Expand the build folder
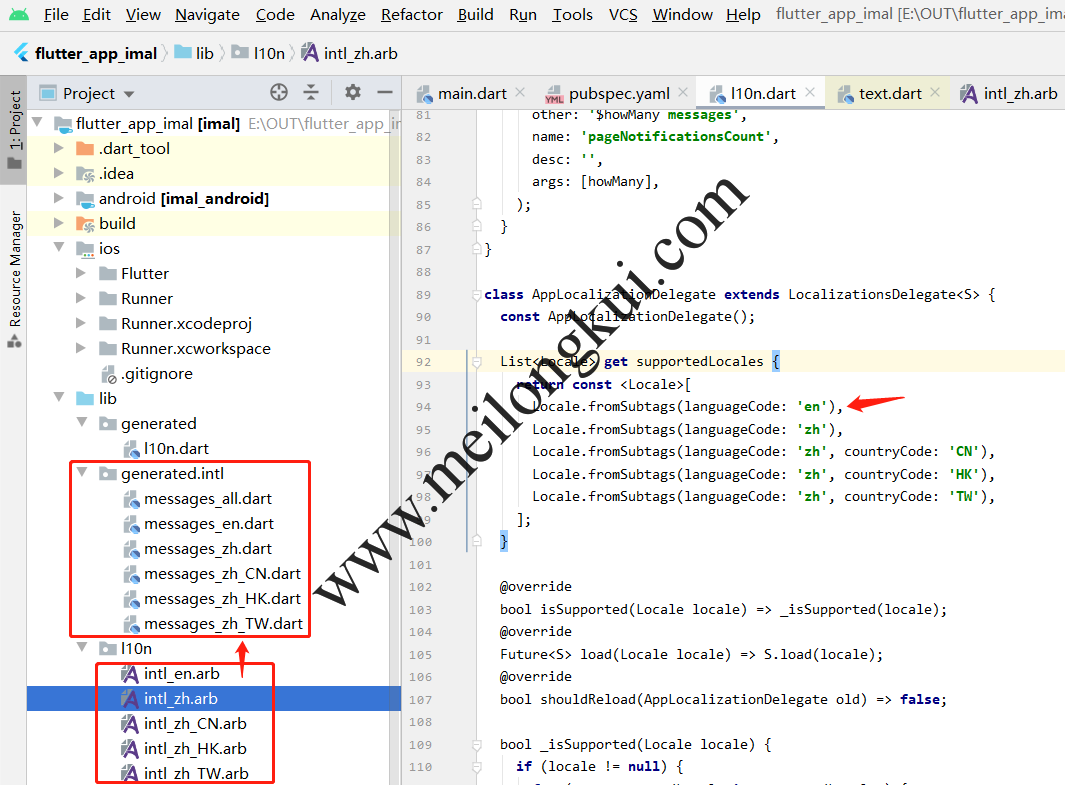The image size is (1065, 785). (59, 223)
